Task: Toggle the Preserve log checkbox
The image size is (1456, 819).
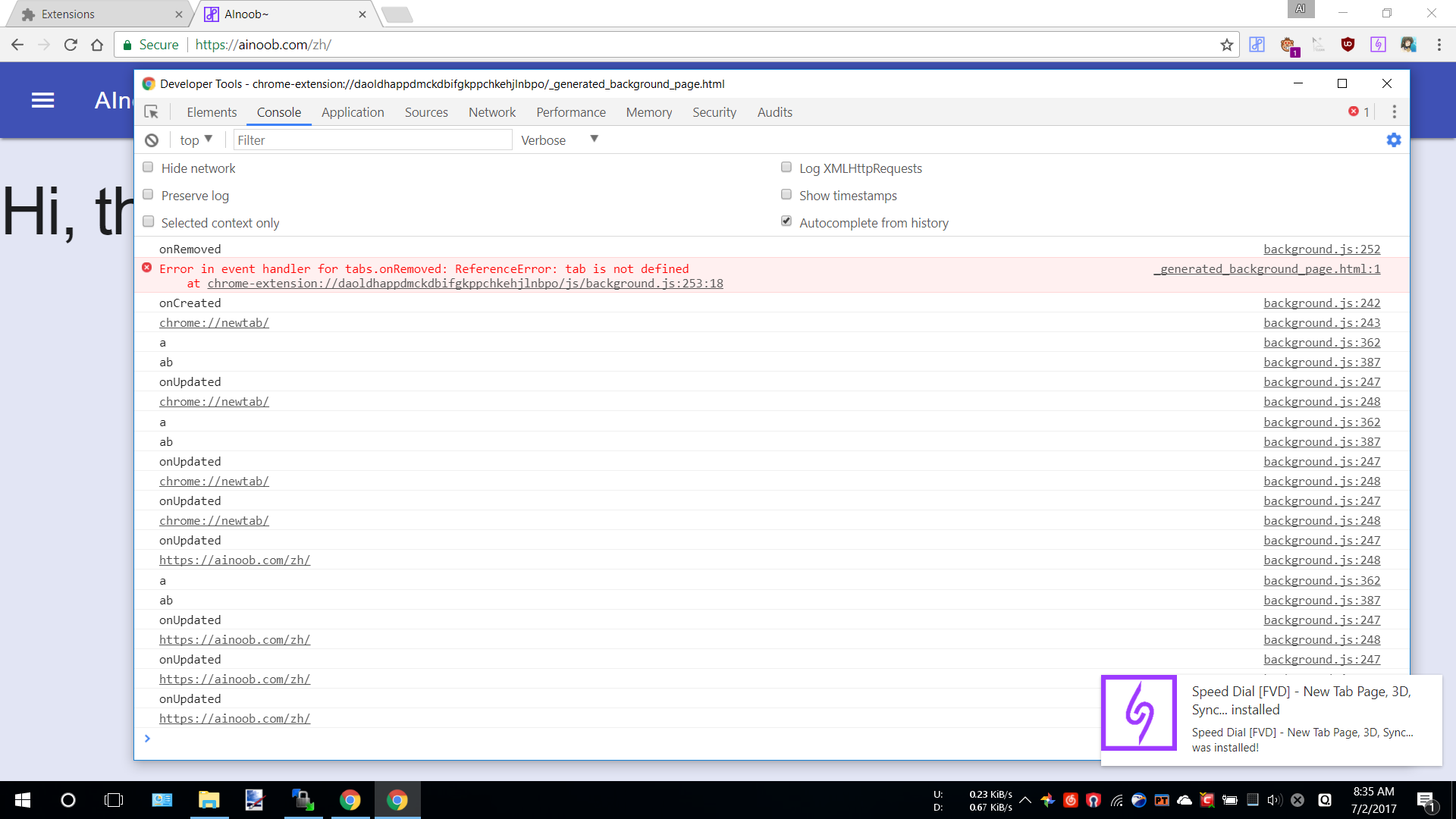Action: click(148, 195)
